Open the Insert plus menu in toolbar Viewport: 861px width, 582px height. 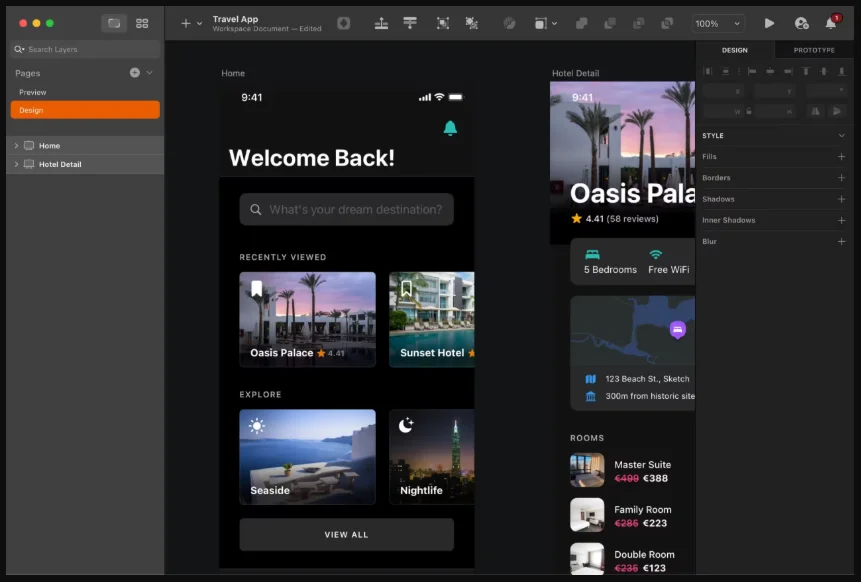(x=186, y=23)
